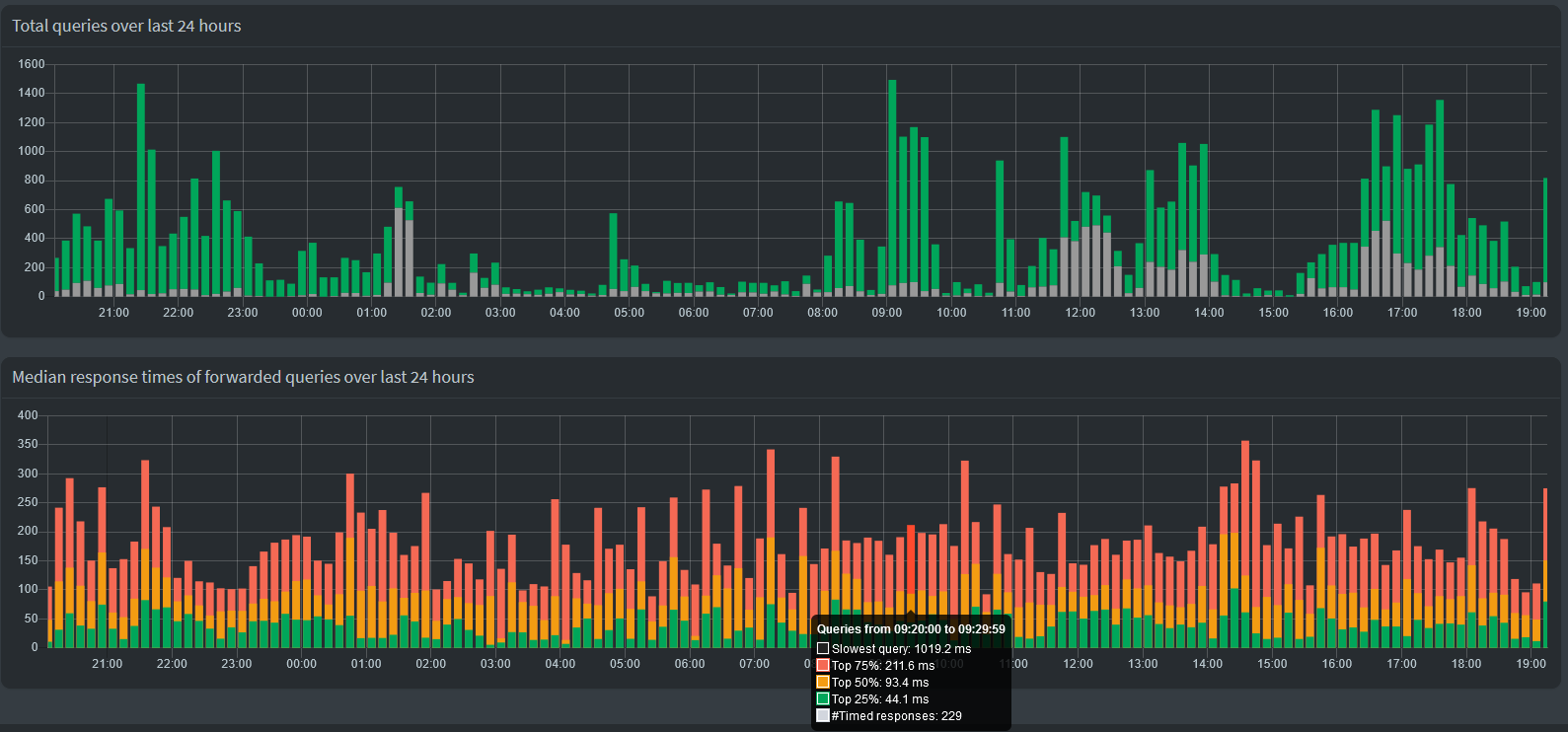Click the 1600 y-axis label on Total queries chart

tap(32, 64)
